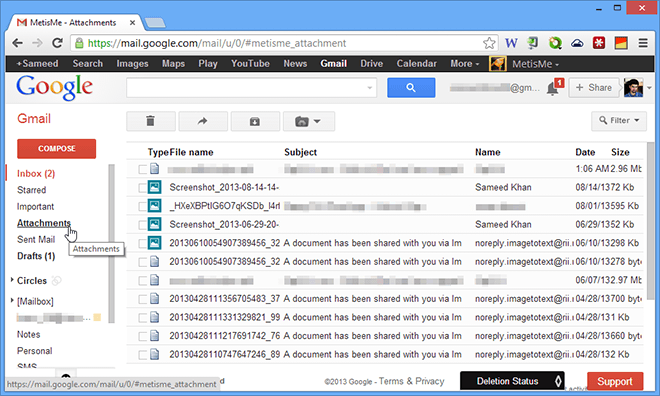660x396 pixels.
Task: Click the trash delete icon in toolbar
Action: (151, 121)
